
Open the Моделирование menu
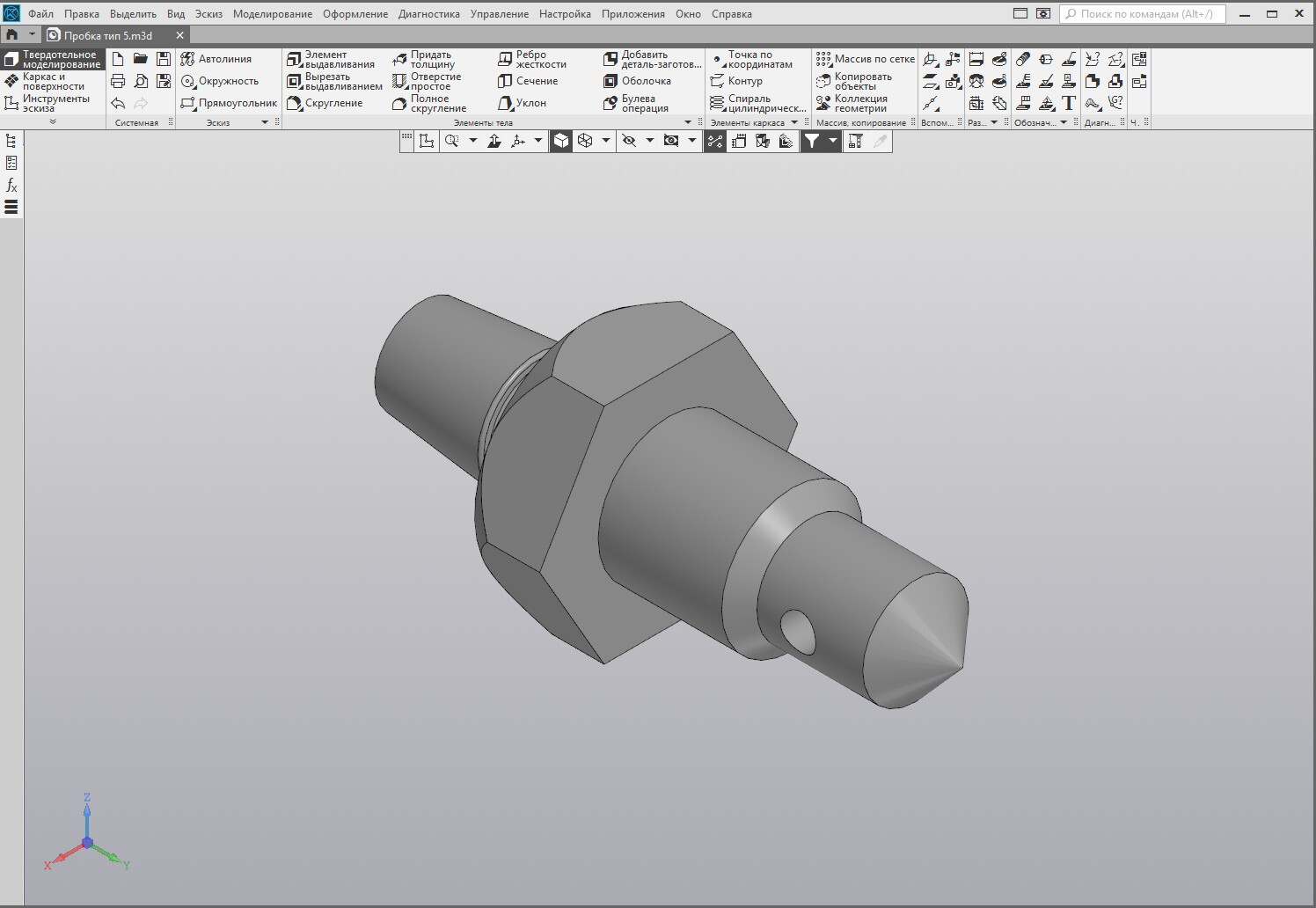(273, 14)
